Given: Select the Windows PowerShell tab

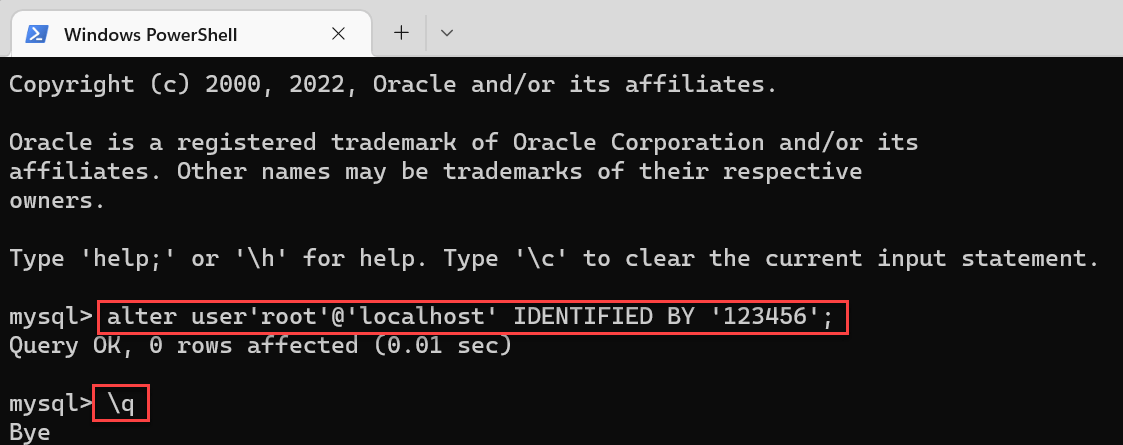Looking at the screenshot, I should coord(191,34).
